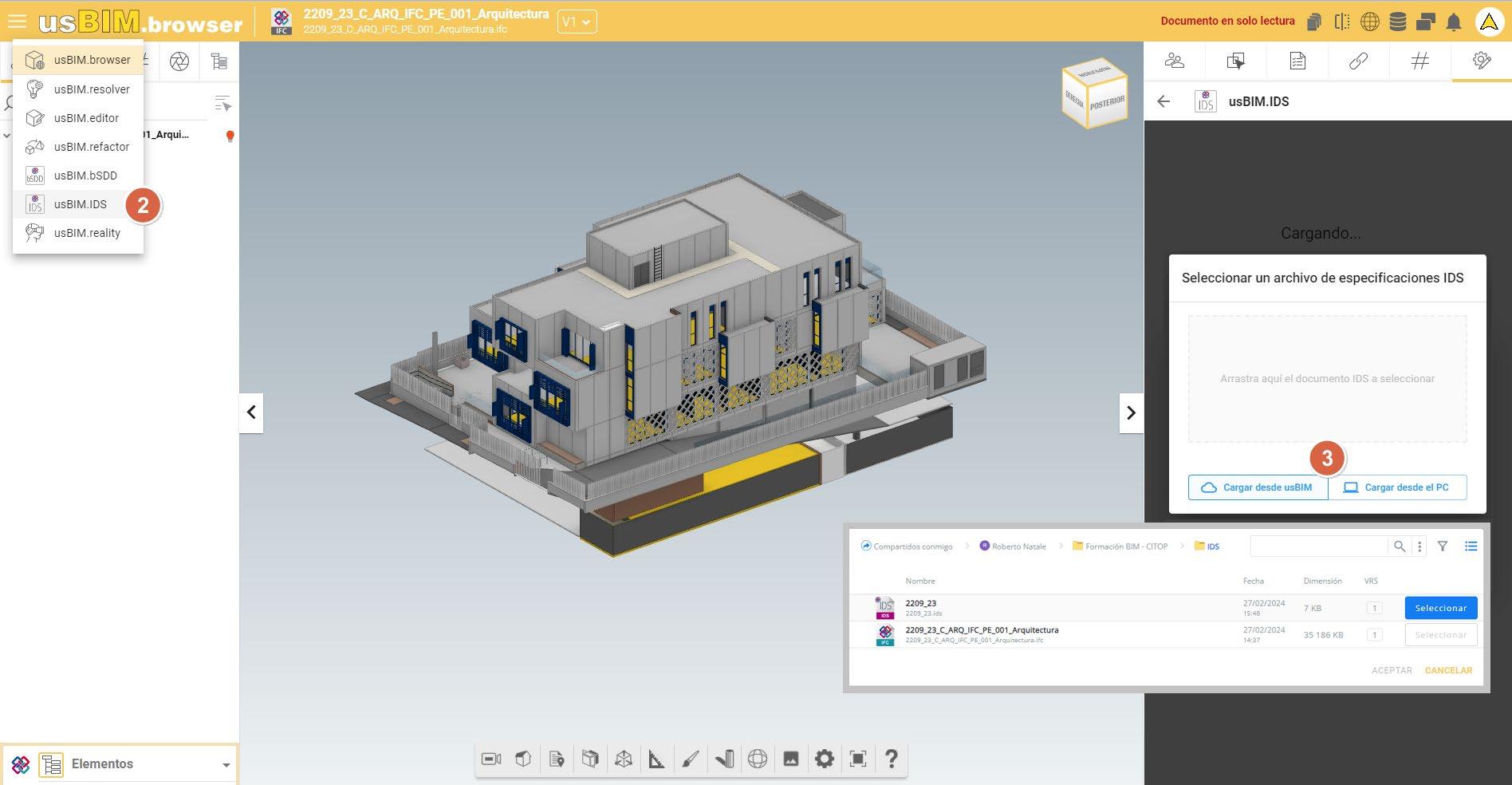Click the globe icon in the header

(x=1370, y=22)
